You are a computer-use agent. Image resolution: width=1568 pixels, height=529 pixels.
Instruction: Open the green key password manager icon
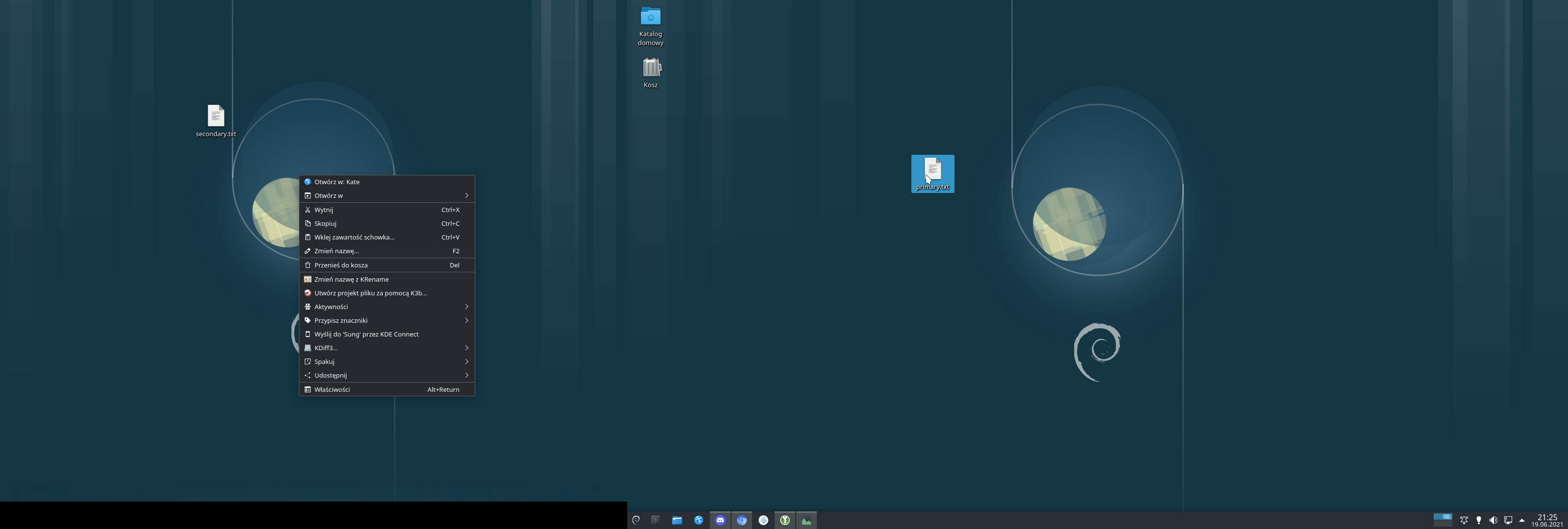click(x=784, y=520)
